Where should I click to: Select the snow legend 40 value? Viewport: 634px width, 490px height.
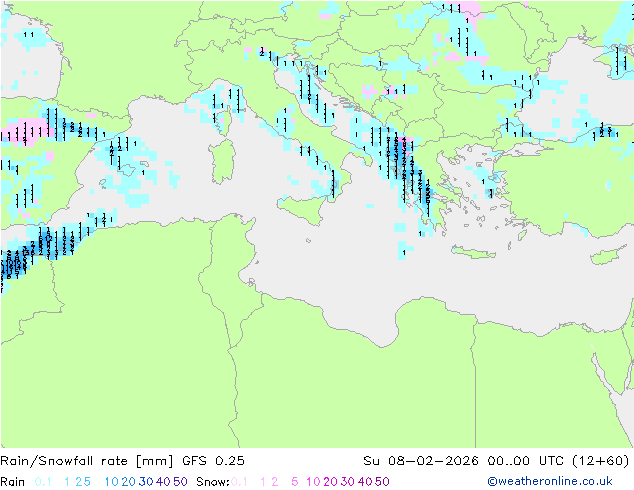tap(365, 482)
